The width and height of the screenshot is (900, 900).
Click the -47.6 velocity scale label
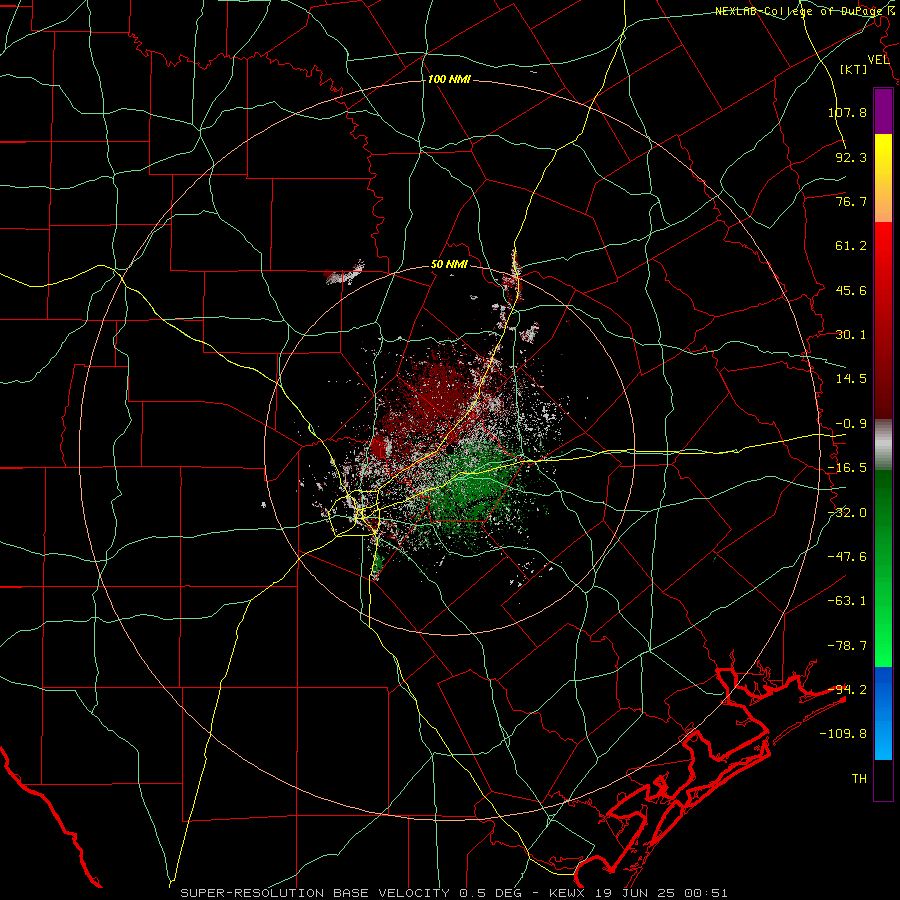pos(847,557)
